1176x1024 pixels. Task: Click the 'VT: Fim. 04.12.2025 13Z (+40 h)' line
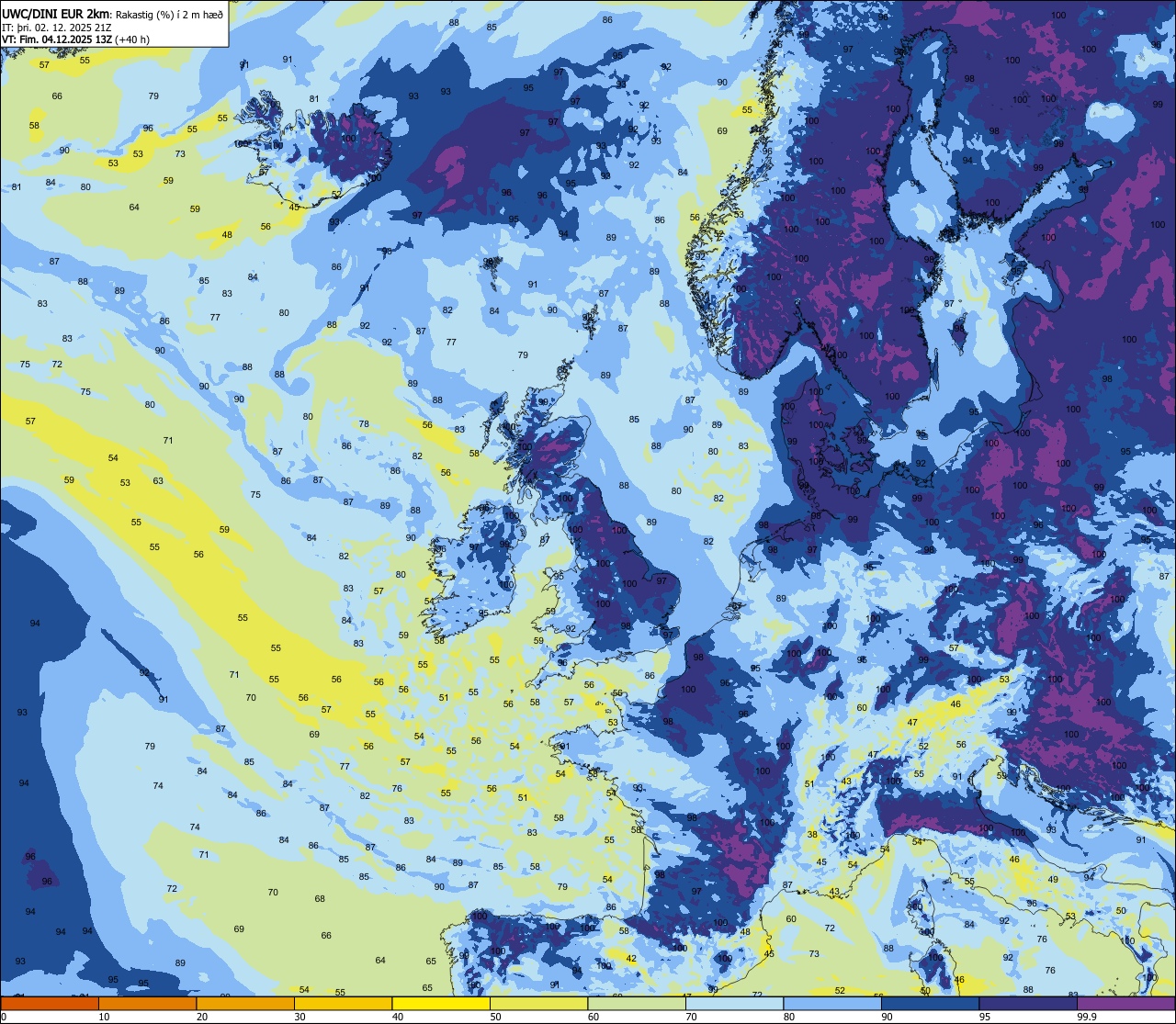coord(76,39)
